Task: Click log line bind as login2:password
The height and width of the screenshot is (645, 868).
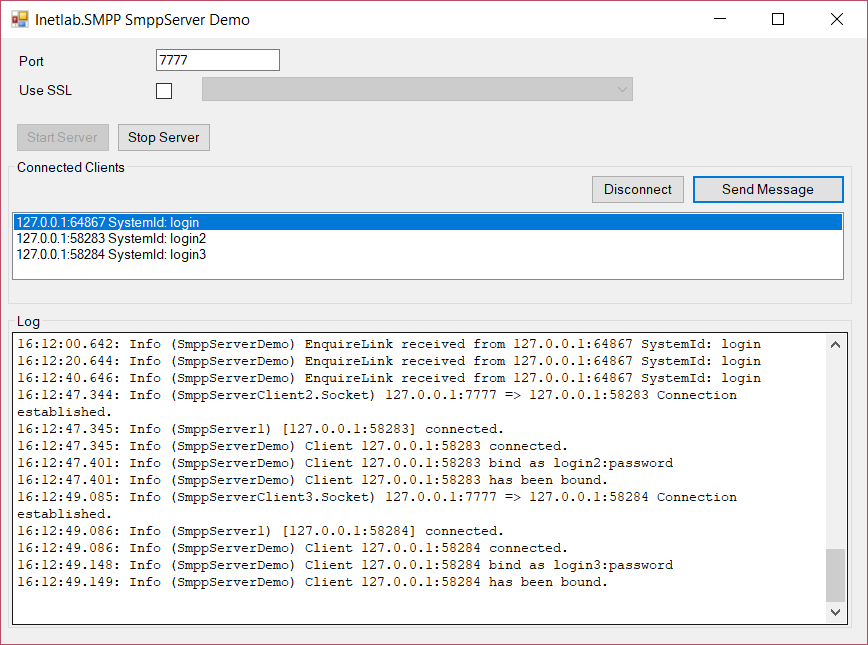Action: [x=345, y=463]
